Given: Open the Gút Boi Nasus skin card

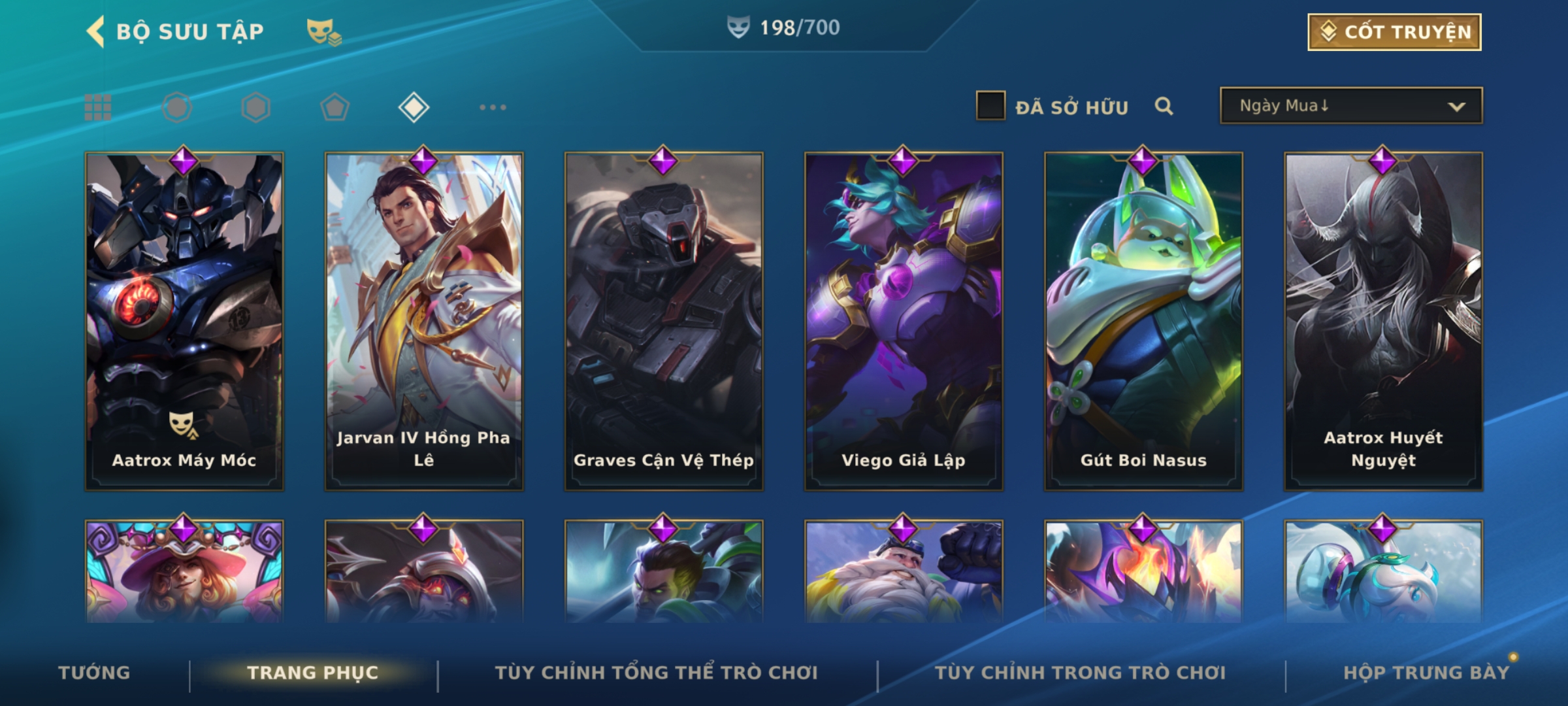Looking at the screenshot, I should (1143, 322).
